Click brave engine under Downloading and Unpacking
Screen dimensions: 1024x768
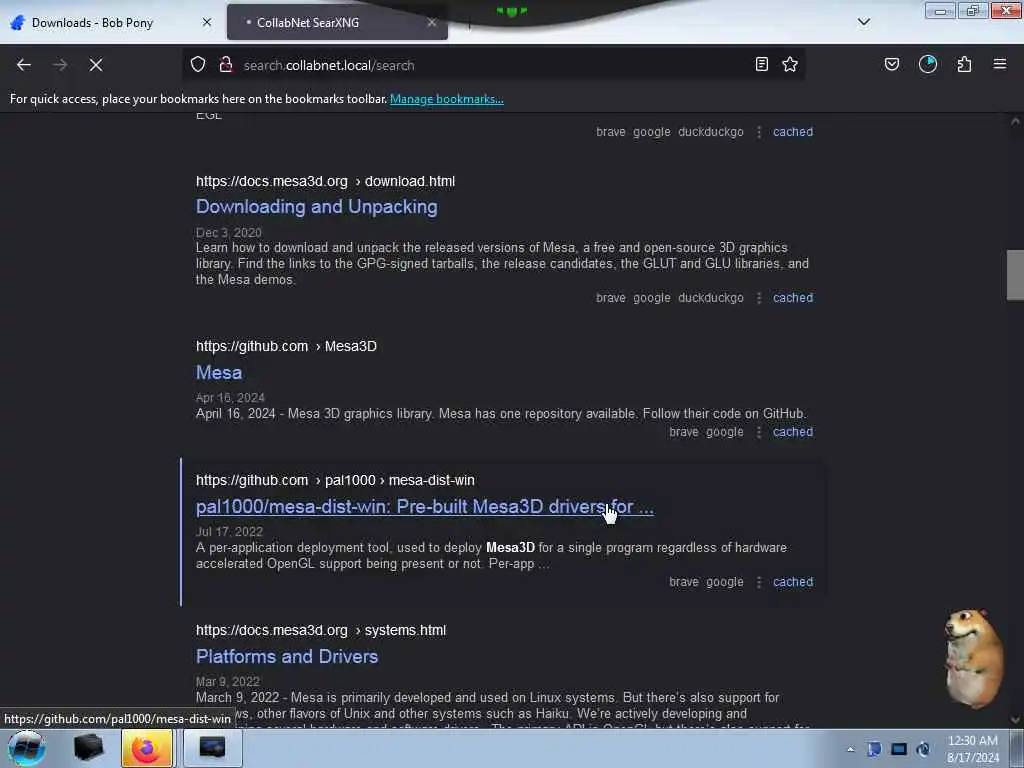click(611, 298)
